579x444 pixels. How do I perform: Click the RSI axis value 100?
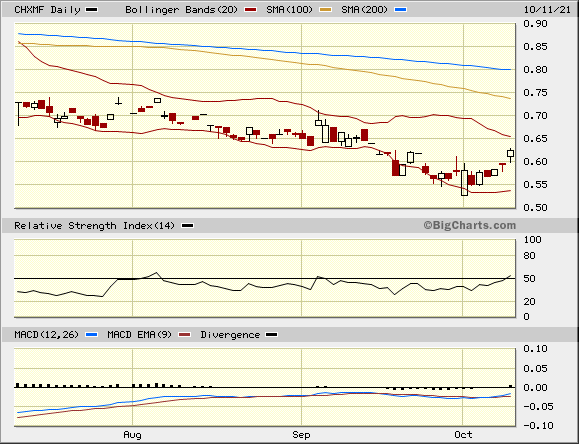(532, 239)
